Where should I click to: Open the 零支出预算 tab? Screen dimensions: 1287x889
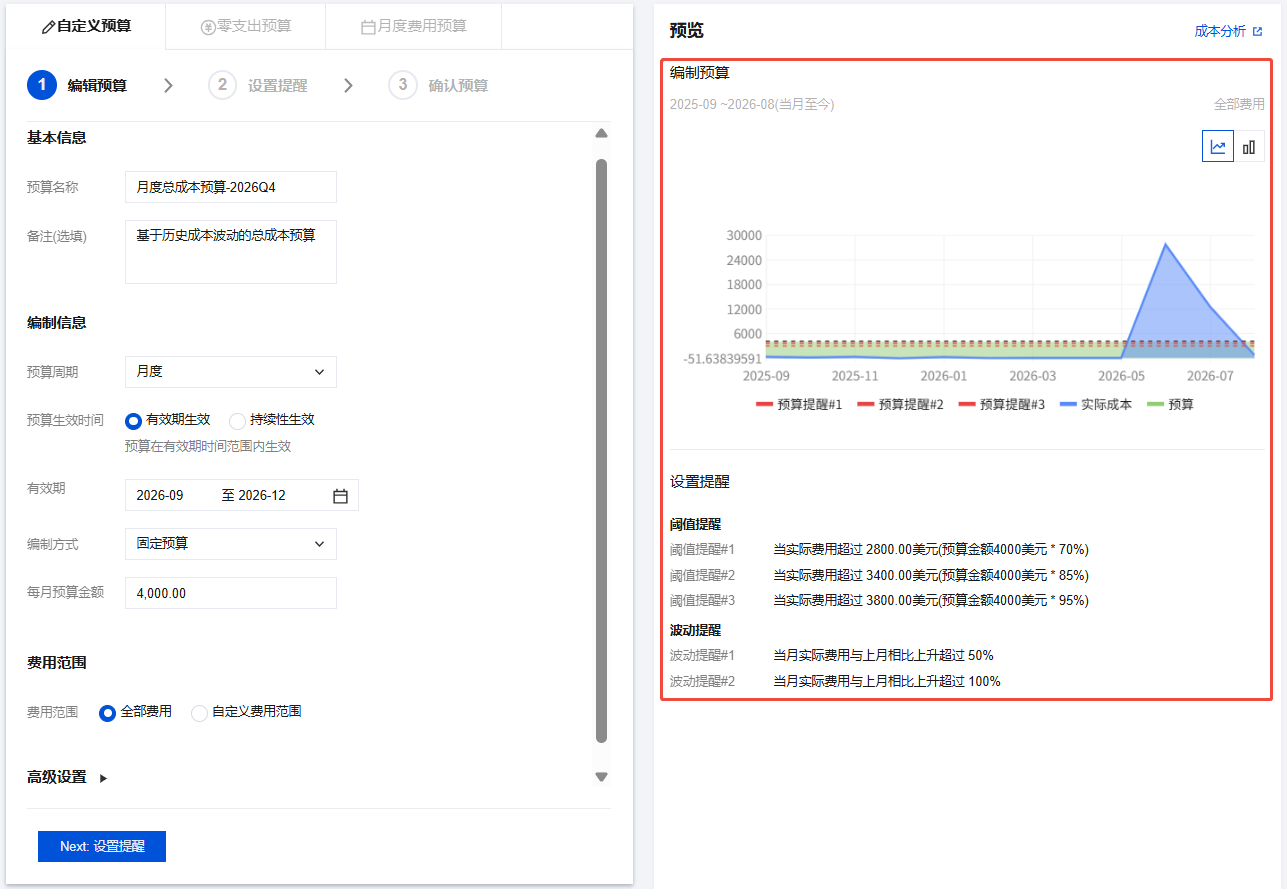(x=246, y=27)
